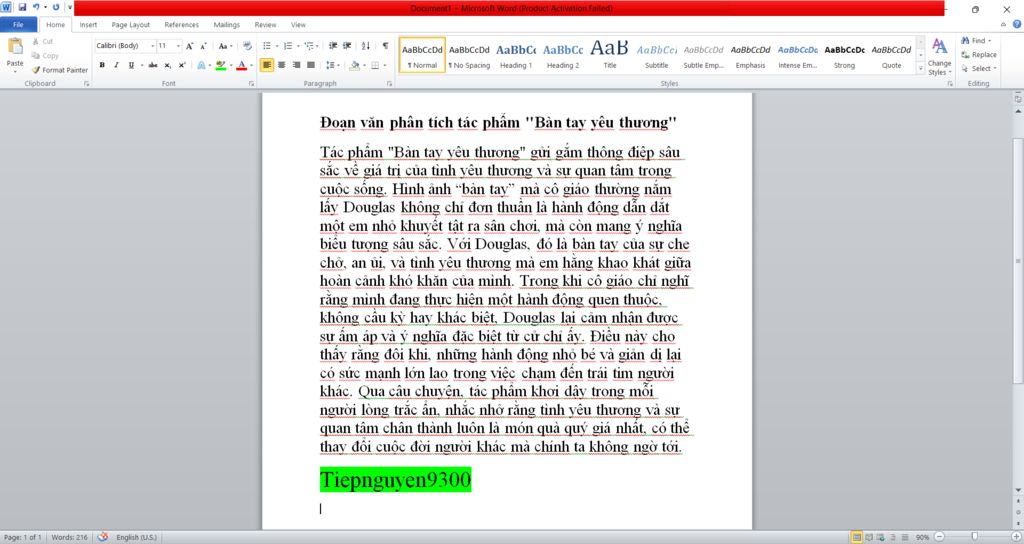Decrease the paragraph indent
This screenshot has width=1024, height=544.
coord(333,46)
